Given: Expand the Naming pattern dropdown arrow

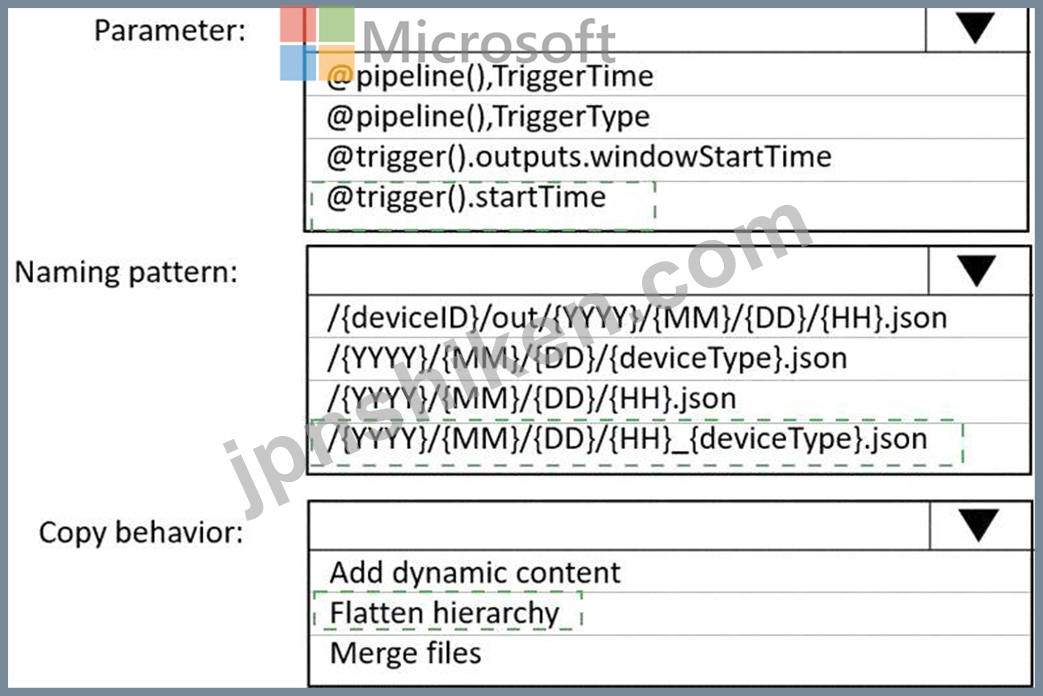Looking at the screenshot, I should (977, 270).
